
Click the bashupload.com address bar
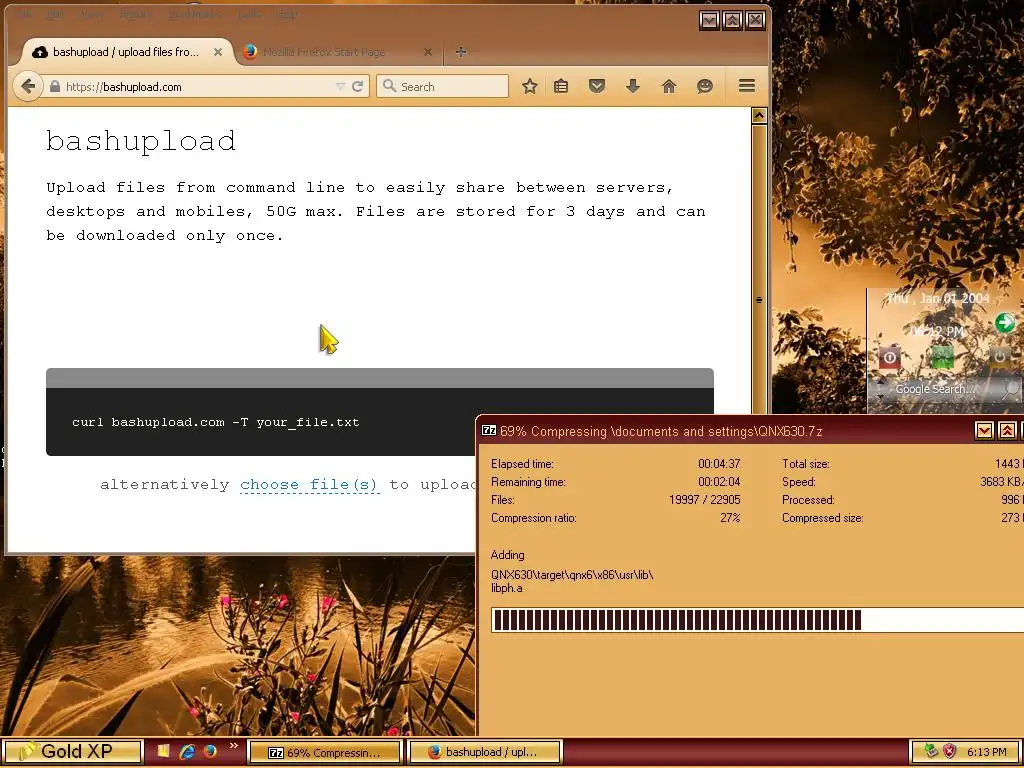click(x=207, y=86)
